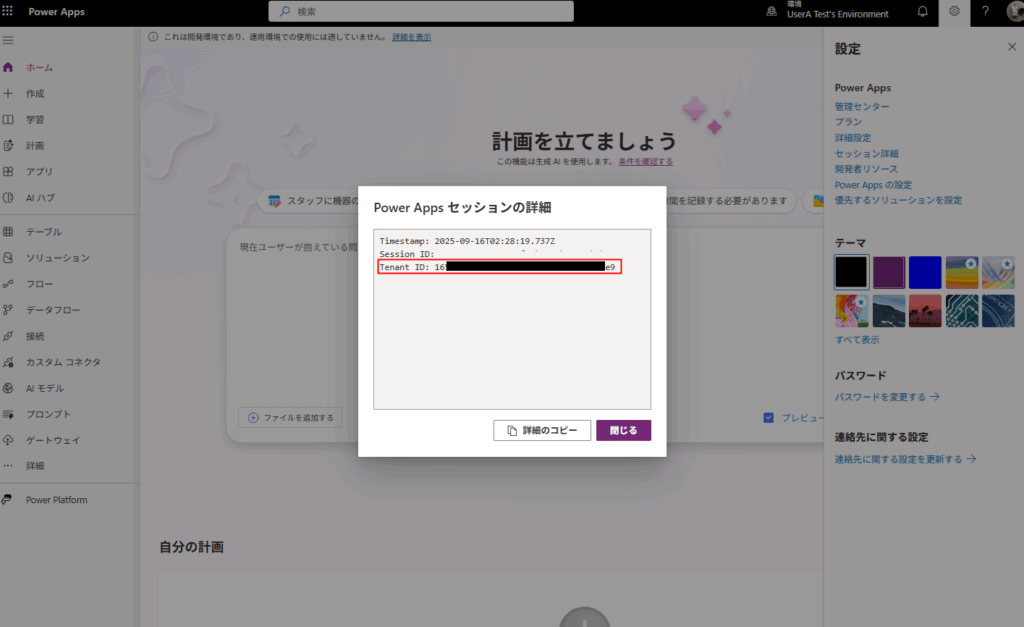This screenshot has height=627, width=1024.
Task: Open the help question mark icon
Action: tap(985, 12)
